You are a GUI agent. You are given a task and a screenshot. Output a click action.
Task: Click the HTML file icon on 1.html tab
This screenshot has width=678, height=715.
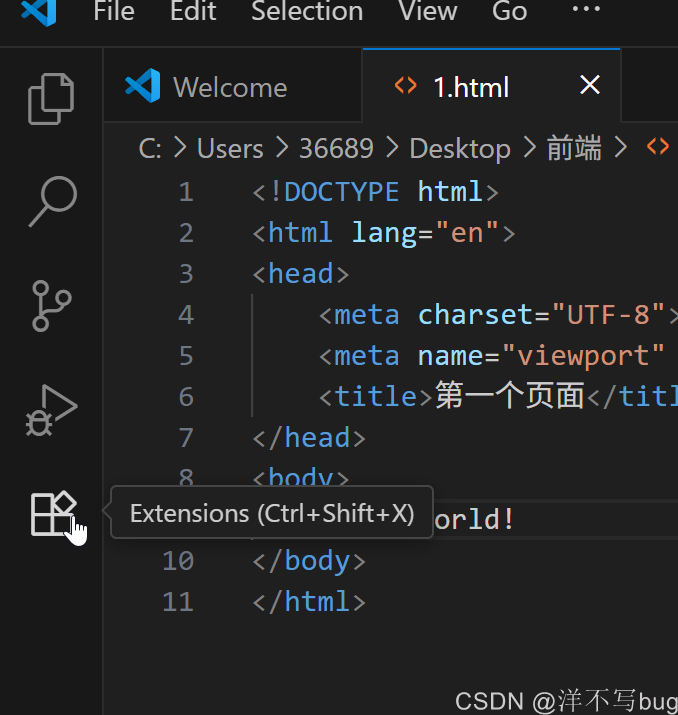click(x=406, y=85)
